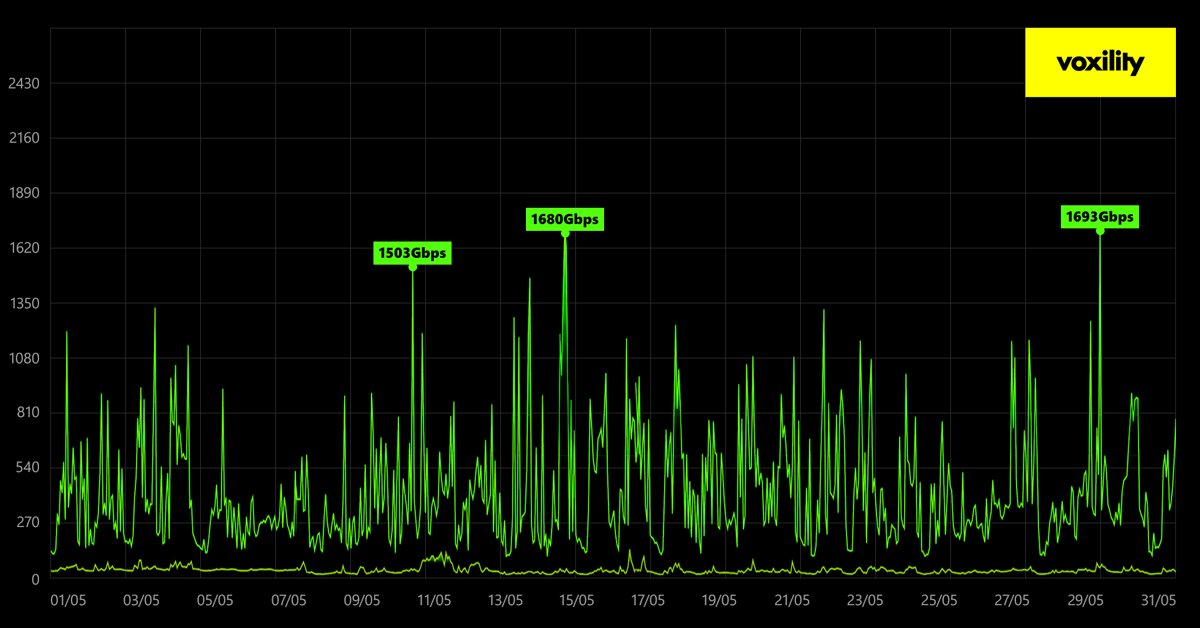
Task: Select the 1680Gbps peak label
Action: pyautogui.click(x=565, y=219)
